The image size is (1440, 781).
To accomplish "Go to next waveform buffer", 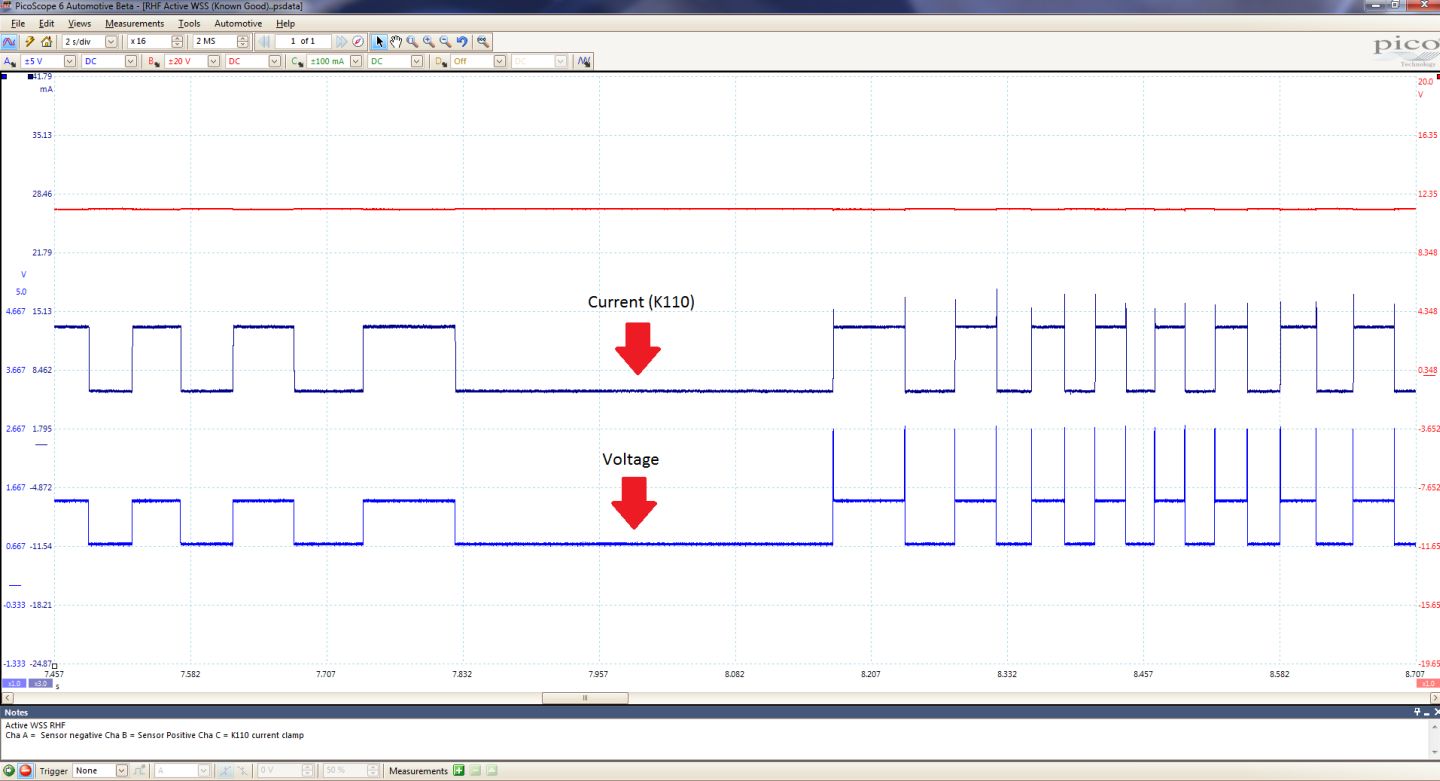I will point(341,42).
